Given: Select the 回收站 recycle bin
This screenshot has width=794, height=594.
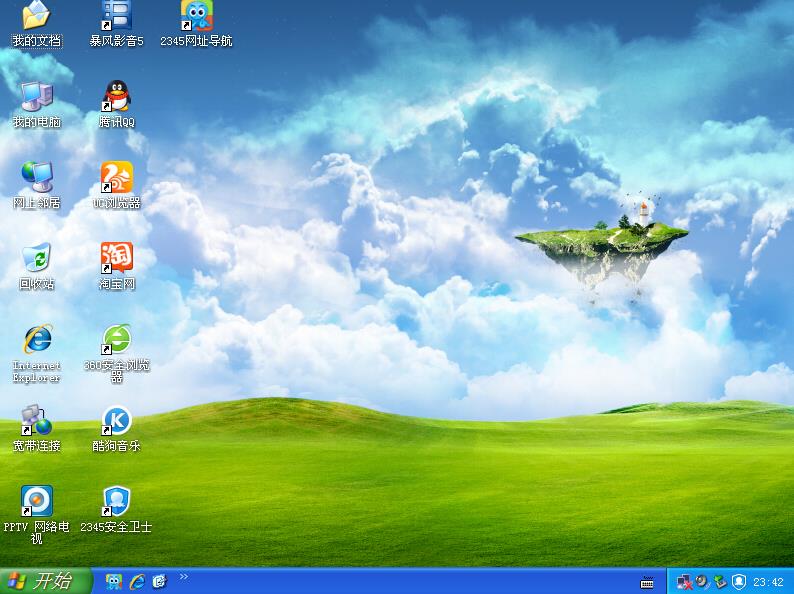Looking at the screenshot, I should 36,259.
